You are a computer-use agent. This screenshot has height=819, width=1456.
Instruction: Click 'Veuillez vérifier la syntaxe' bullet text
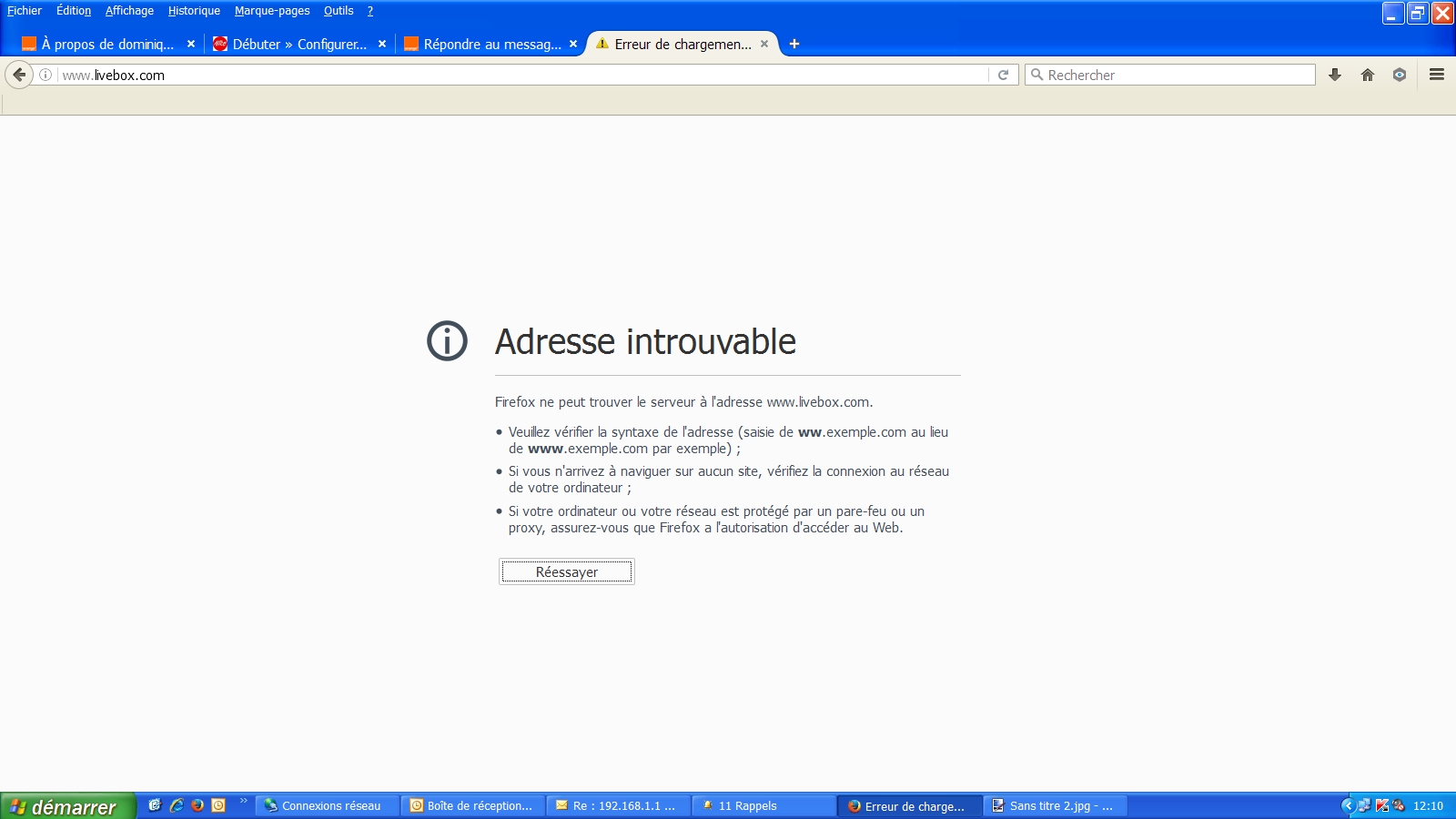coord(728,440)
